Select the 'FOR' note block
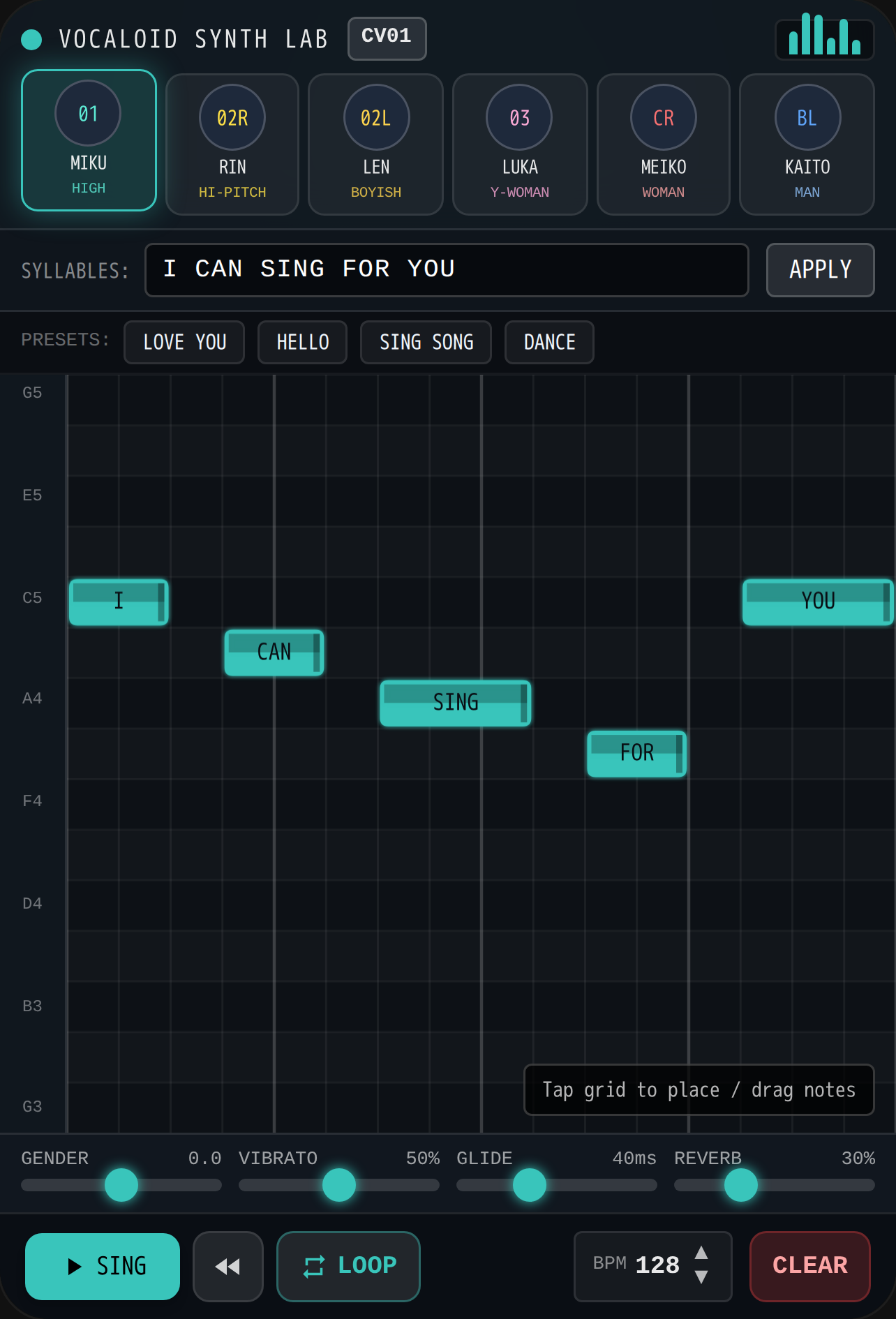 pyautogui.click(x=636, y=754)
